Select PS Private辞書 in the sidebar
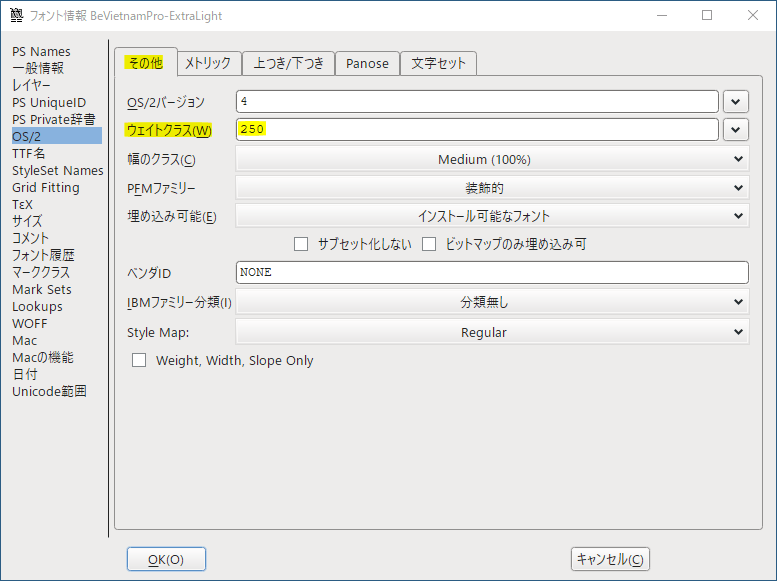Image resolution: width=777 pixels, height=581 pixels. point(54,119)
